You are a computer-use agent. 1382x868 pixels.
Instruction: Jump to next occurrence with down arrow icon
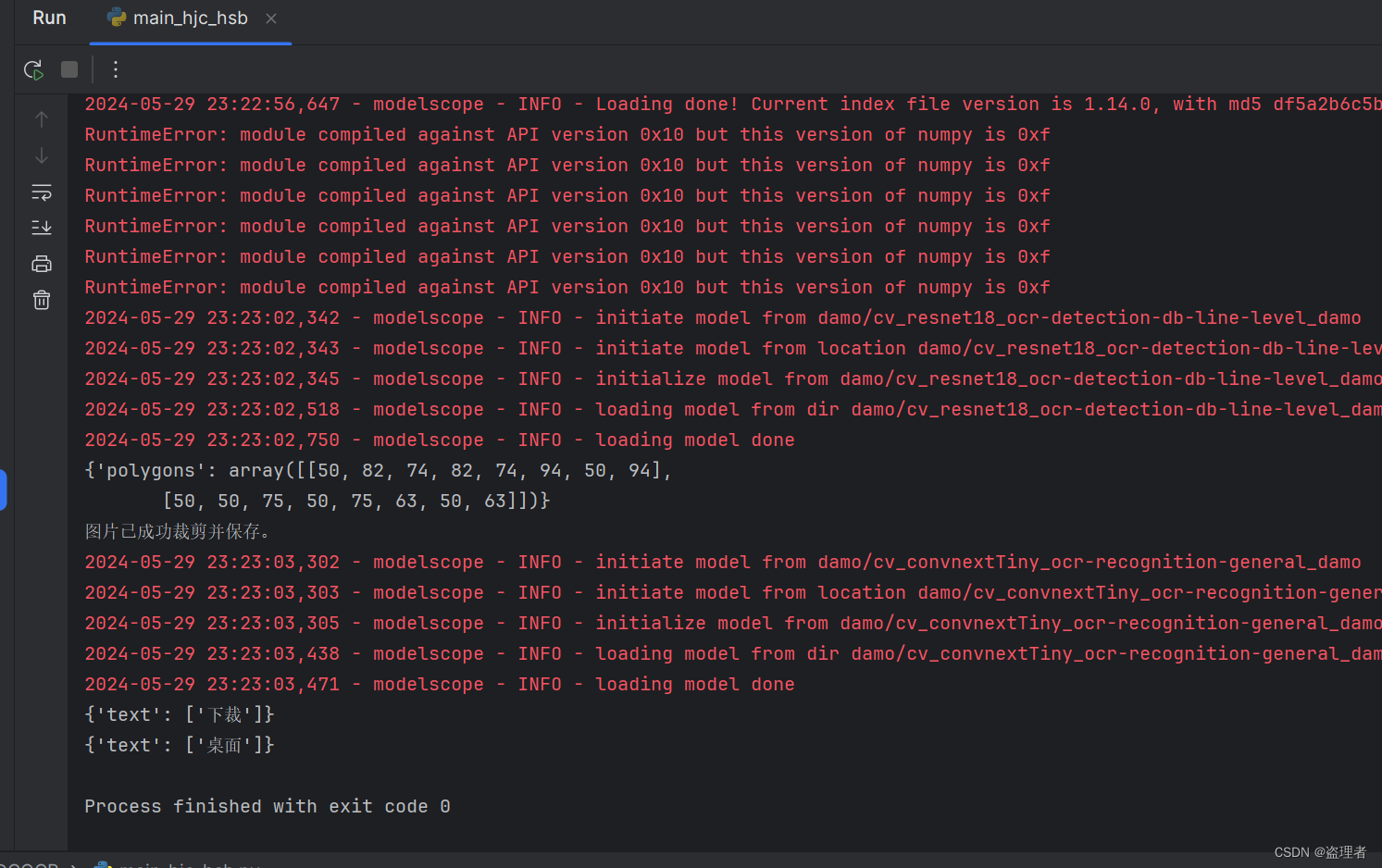tap(41, 155)
